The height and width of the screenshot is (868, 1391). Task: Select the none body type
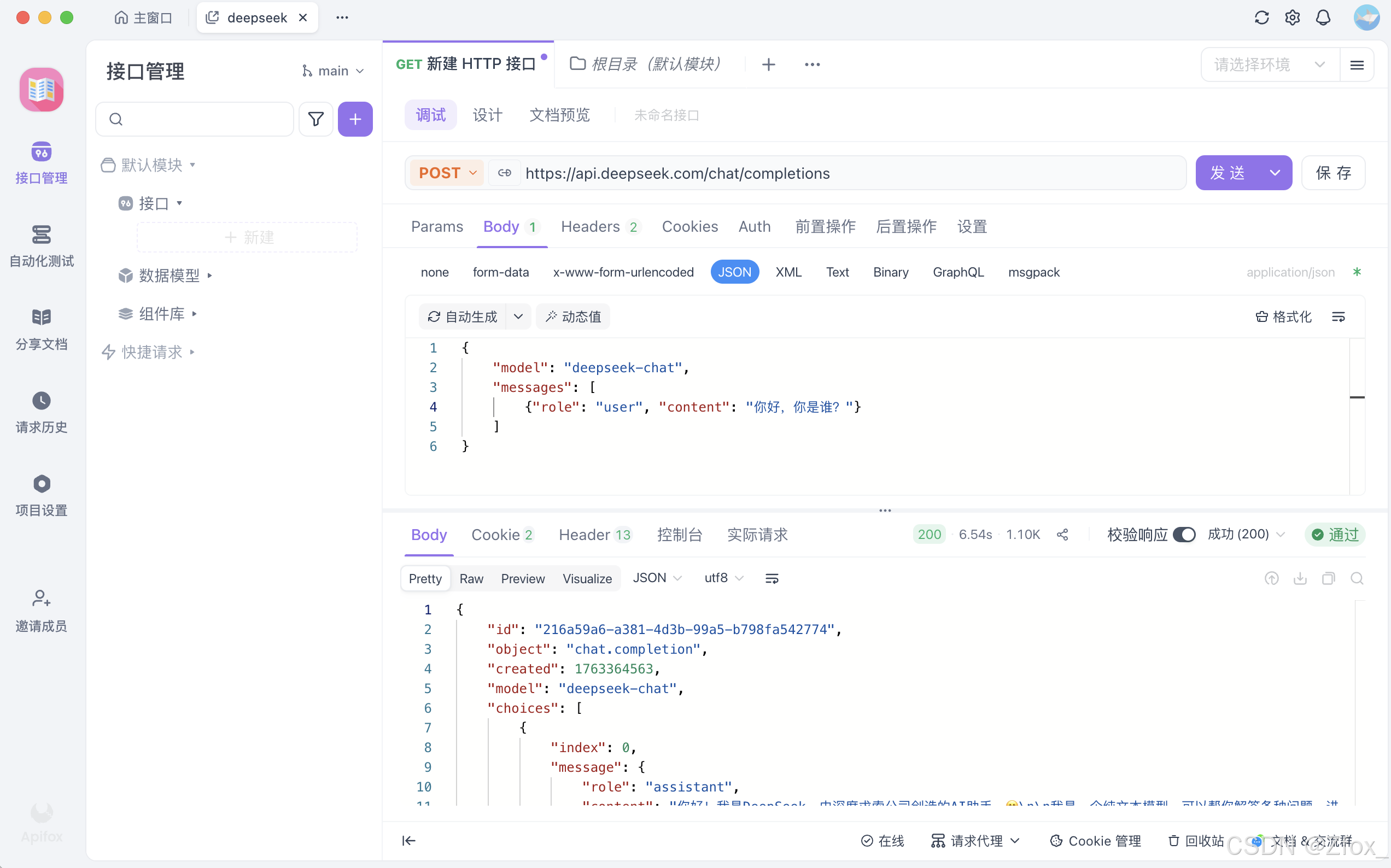pos(435,272)
